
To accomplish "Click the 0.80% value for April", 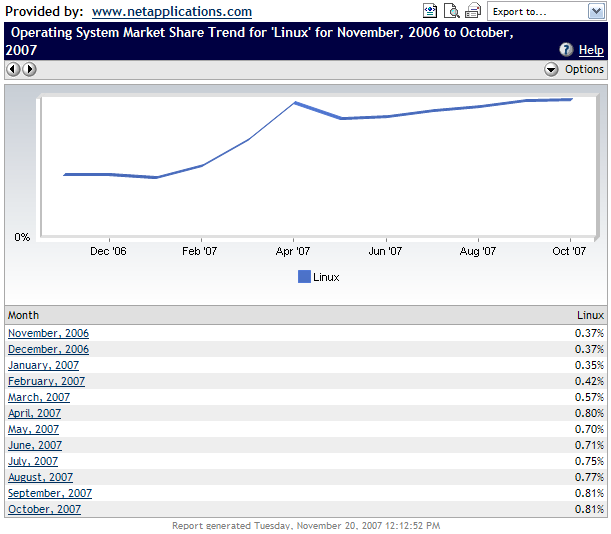I will coord(589,413).
